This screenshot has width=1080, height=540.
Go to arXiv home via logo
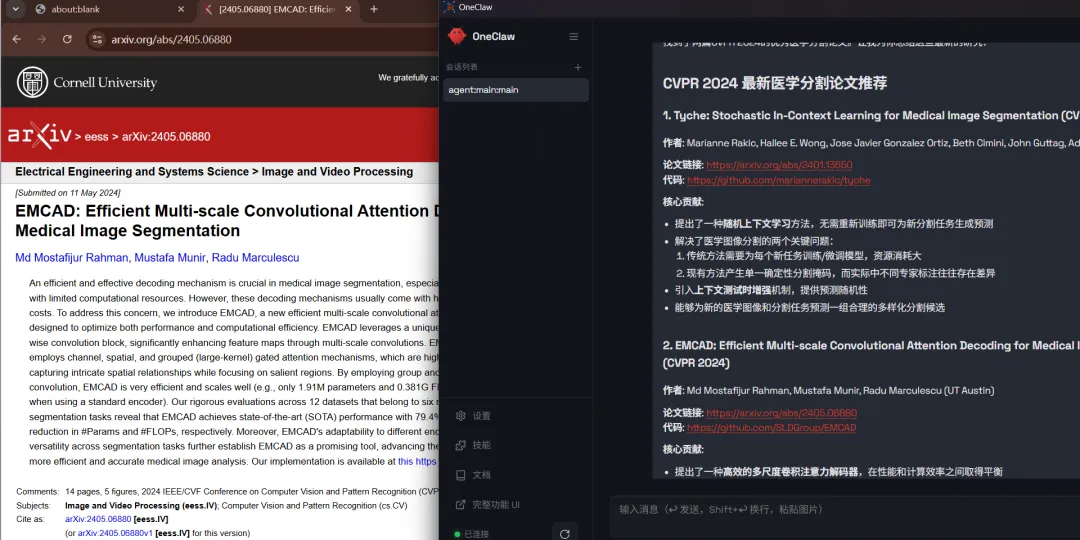pyautogui.click(x=39, y=136)
